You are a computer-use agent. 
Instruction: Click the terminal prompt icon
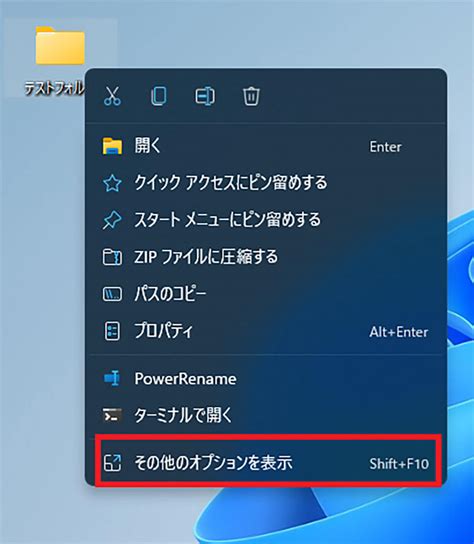tap(112, 415)
